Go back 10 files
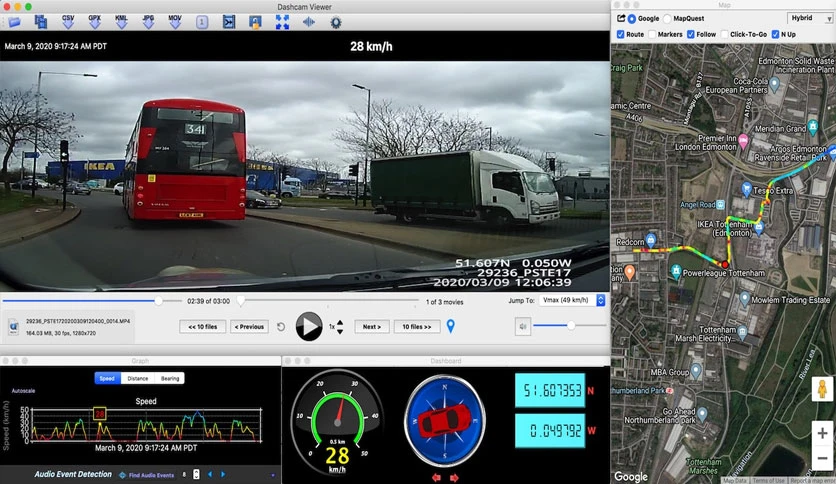This screenshot has height=484, width=836. point(203,327)
